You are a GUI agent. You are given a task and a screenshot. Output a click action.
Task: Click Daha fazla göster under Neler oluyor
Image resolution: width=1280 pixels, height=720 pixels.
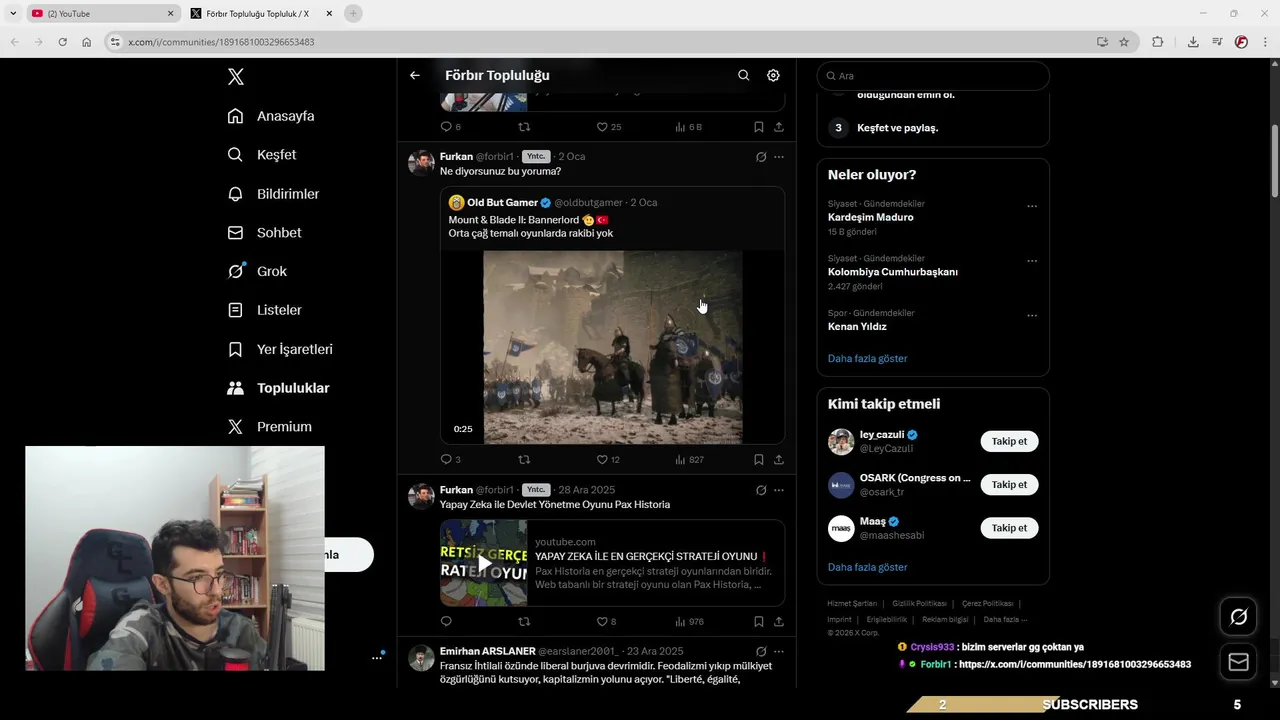867,358
